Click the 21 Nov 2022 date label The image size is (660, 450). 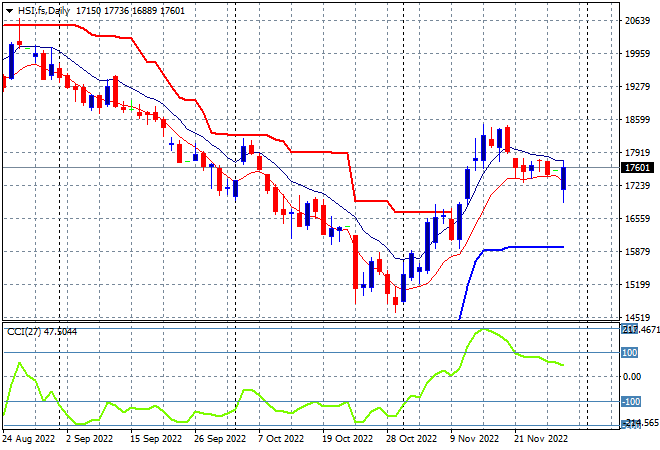point(540,439)
